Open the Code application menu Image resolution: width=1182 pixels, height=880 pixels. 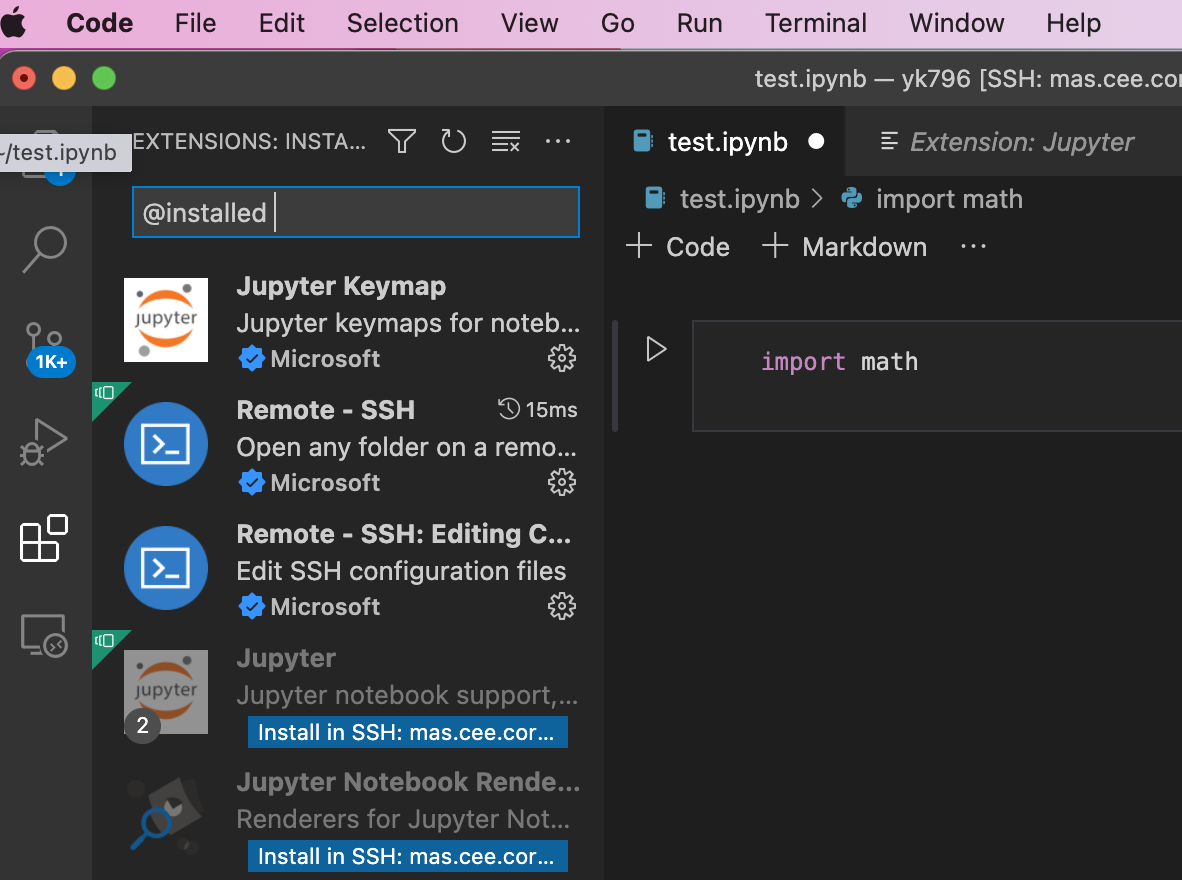[100, 23]
